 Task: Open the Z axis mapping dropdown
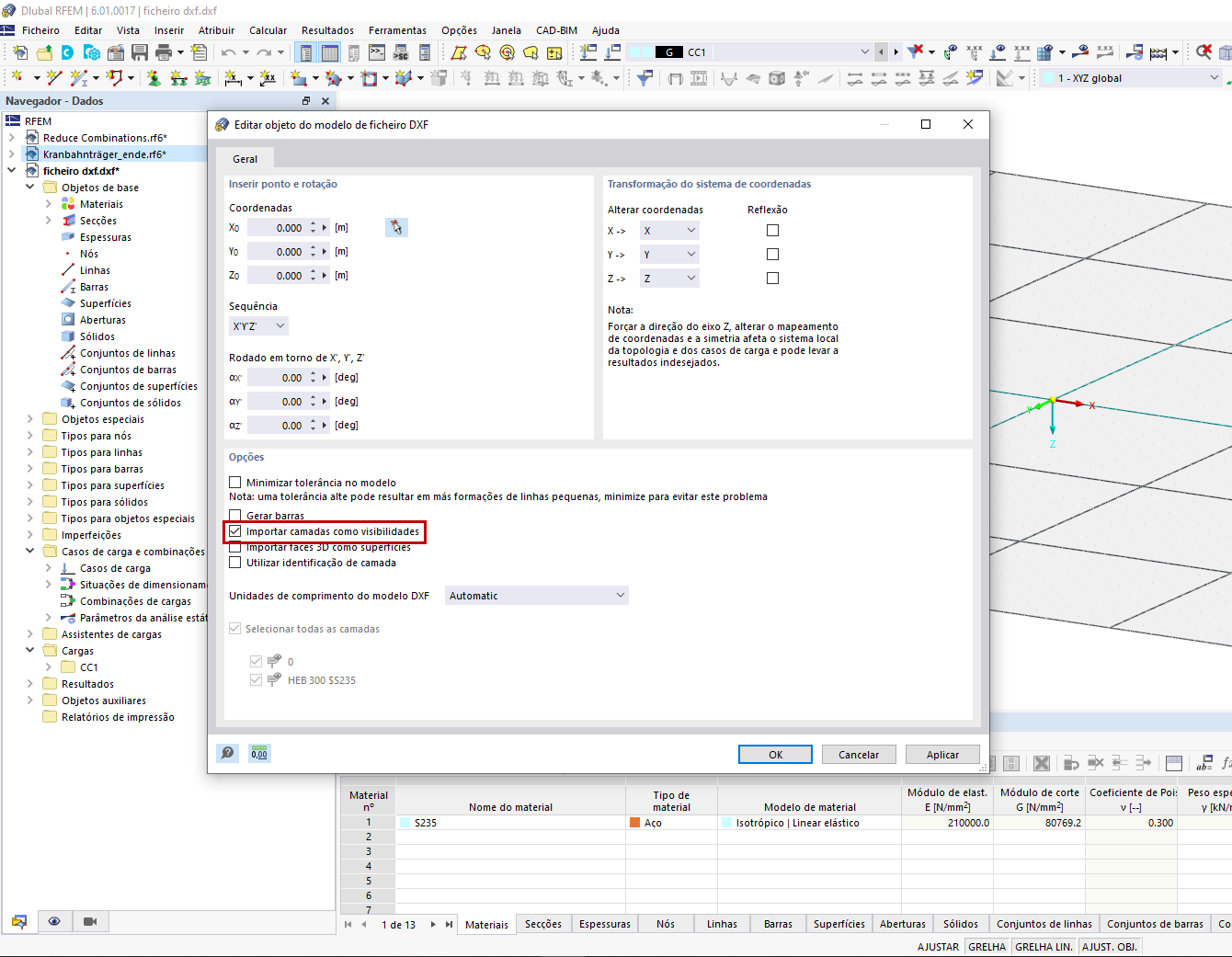(x=669, y=279)
